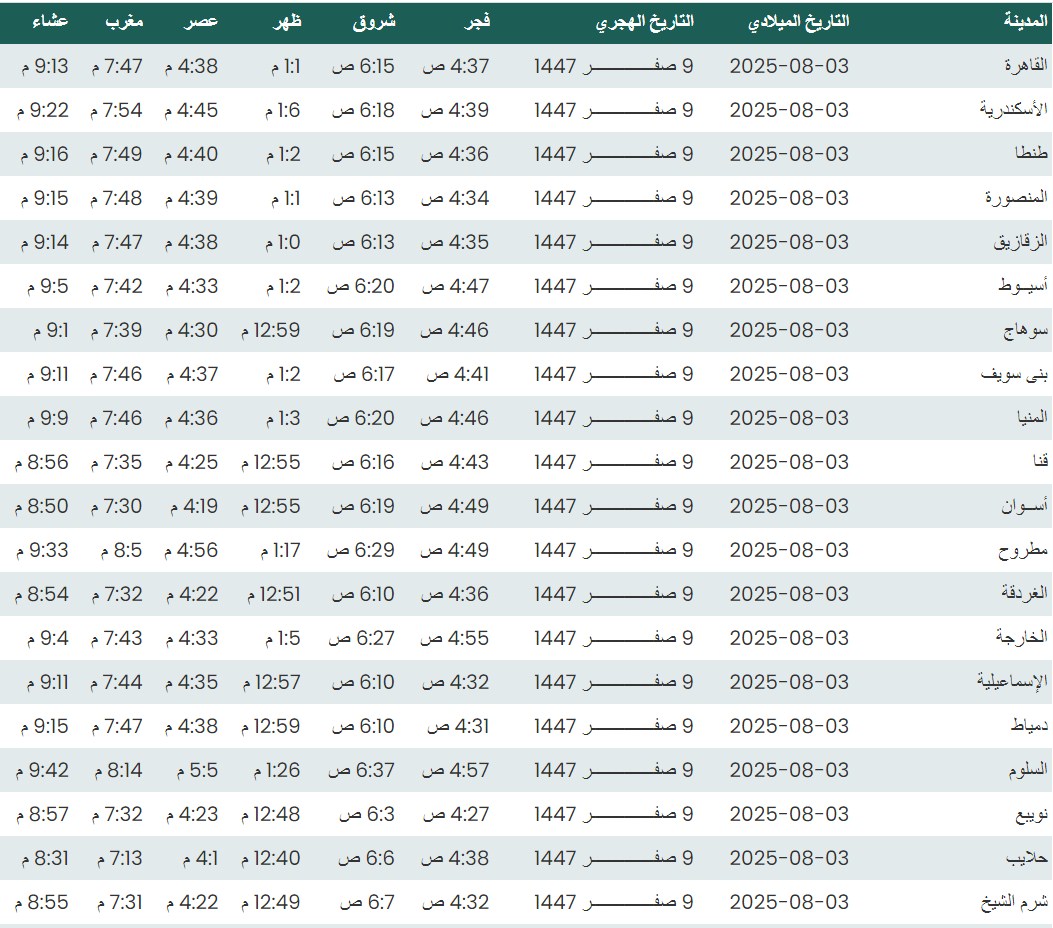Click the Asr time in the حلايب row
Screen dimensions: 1053x928
point(193,858)
